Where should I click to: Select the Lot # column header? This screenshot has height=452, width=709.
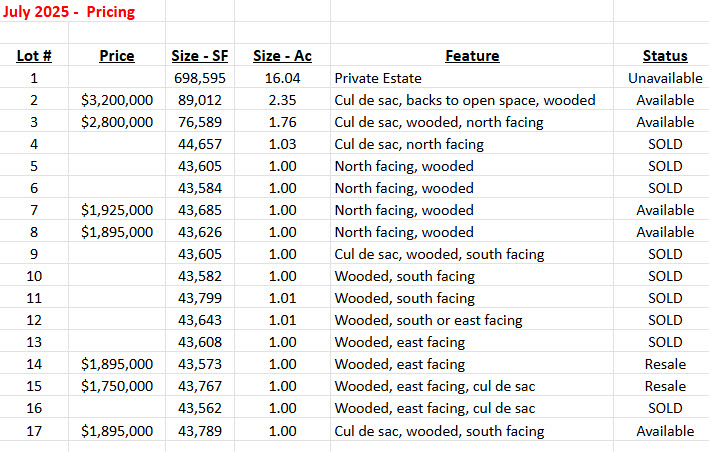[34, 56]
